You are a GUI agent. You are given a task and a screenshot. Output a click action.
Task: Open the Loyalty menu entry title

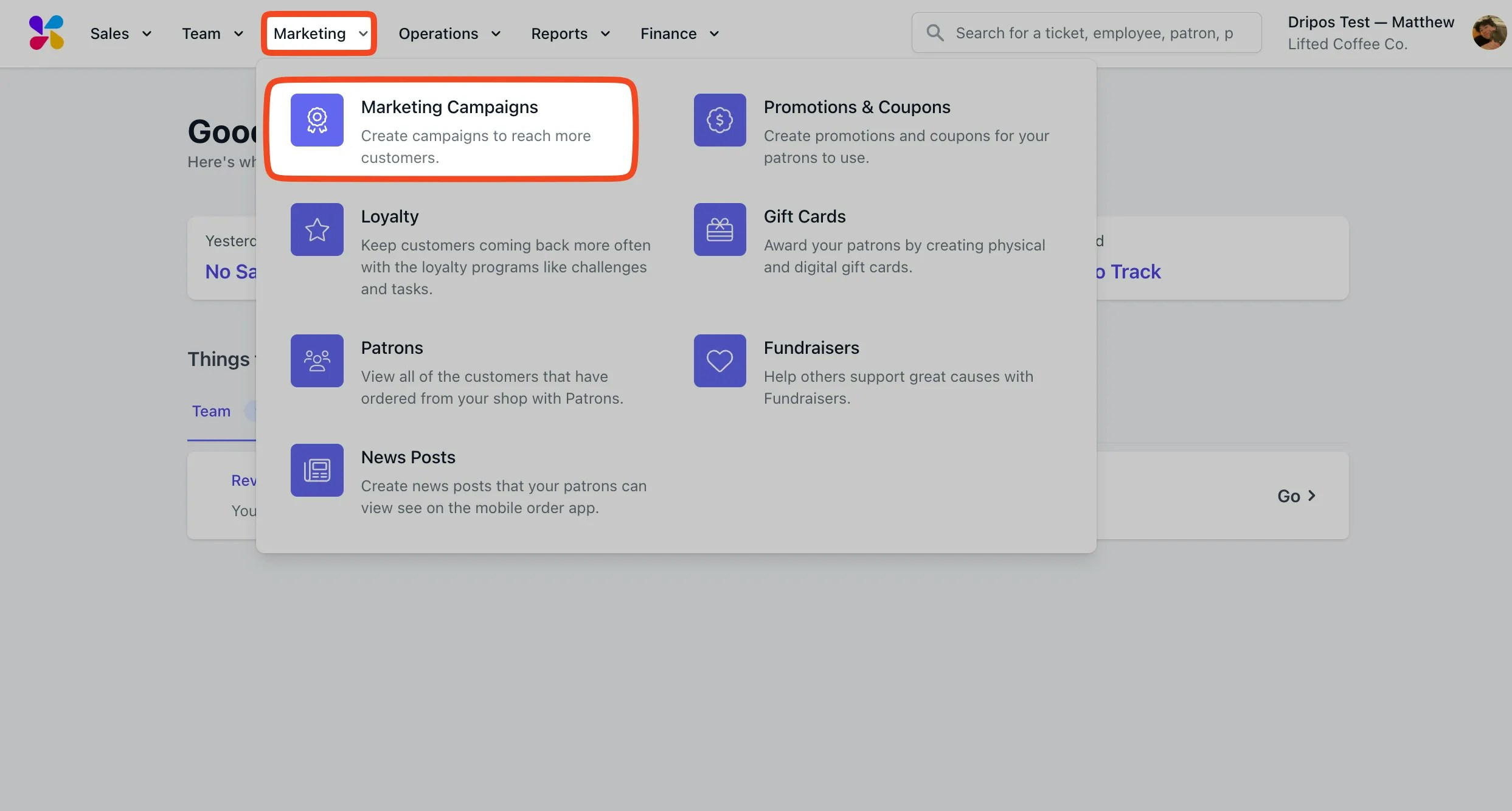(x=390, y=216)
